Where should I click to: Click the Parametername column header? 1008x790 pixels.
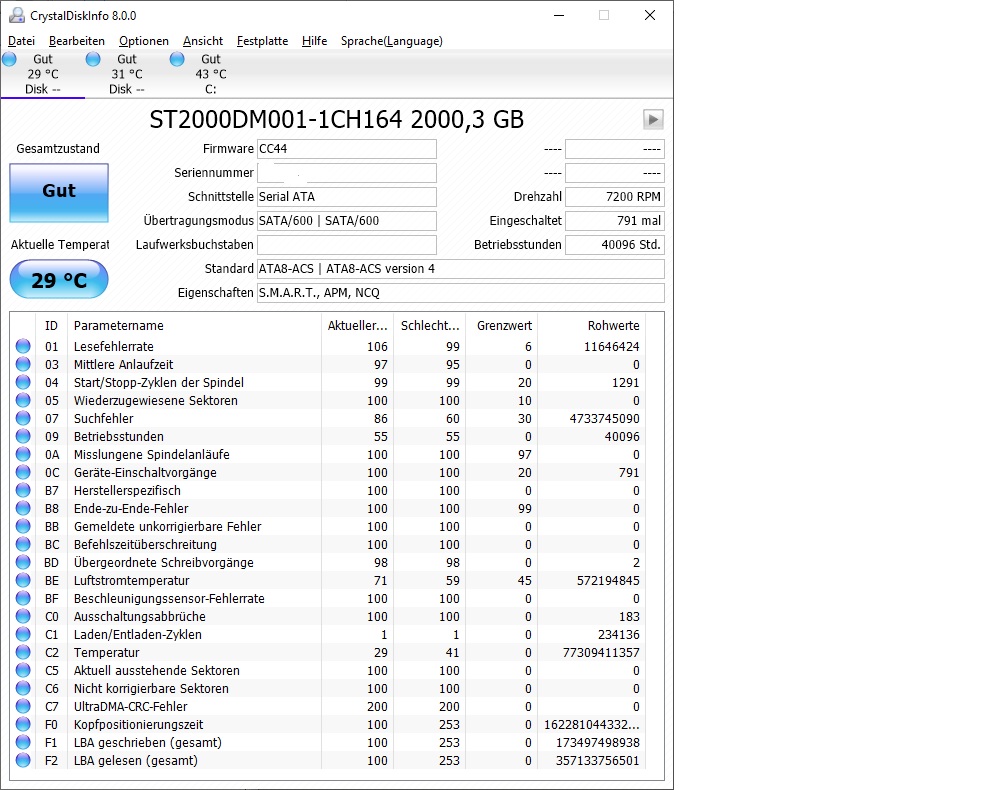(x=118, y=326)
